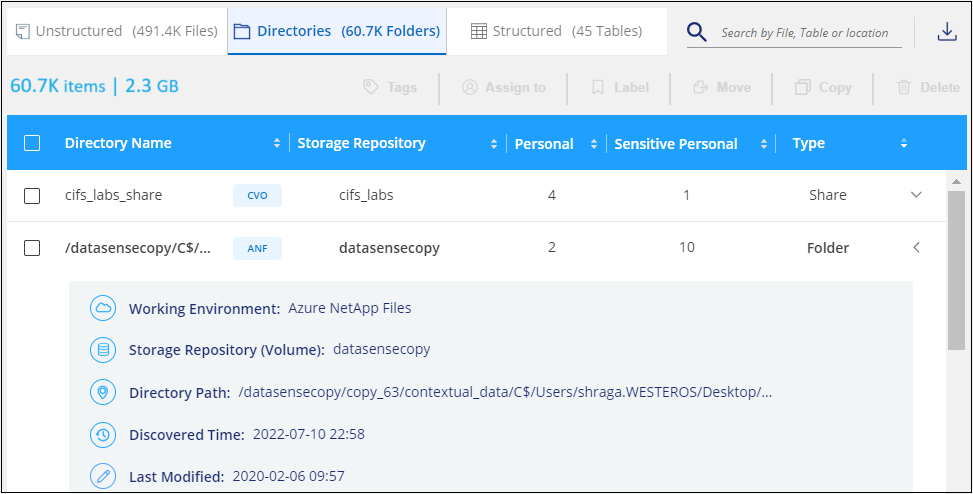Click the Directory Path location icon
The height and width of the screenshot is (494, 973).
(x=102, y=393)
